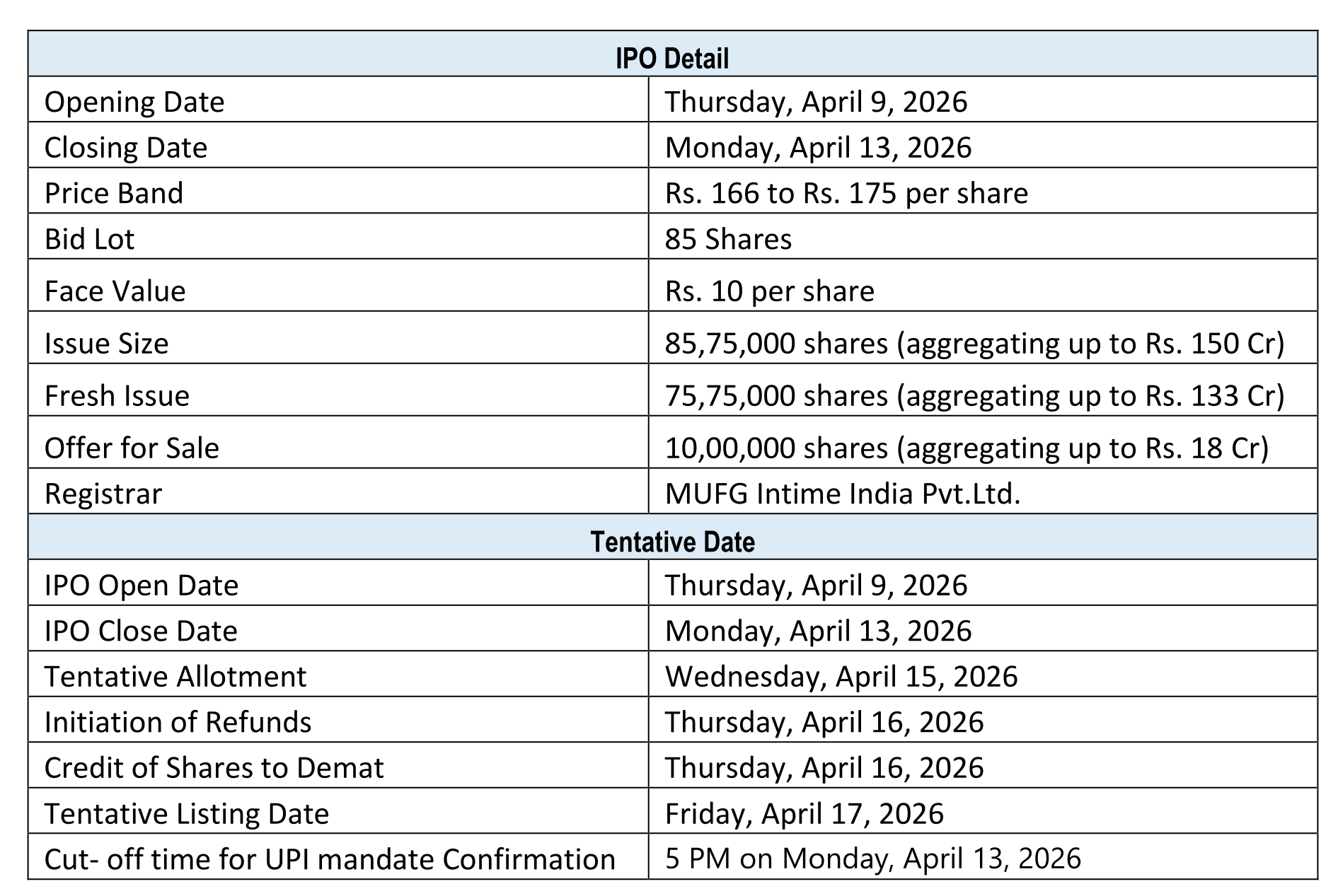The image size is (1338, 896).
Task: Click the registrar name MUFG Intime India
Action: coord(842,493)
